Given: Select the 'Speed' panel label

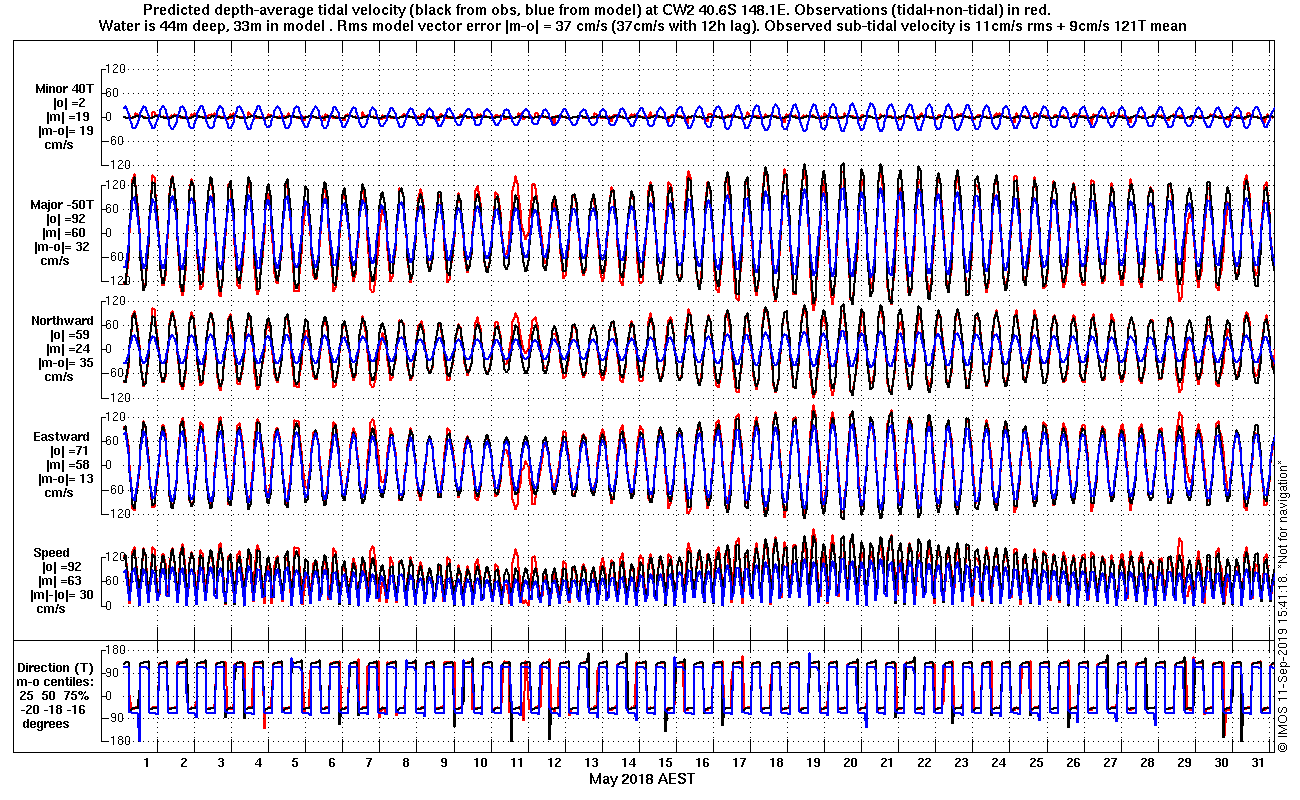Looking at the screenshot, I should 51,553.
